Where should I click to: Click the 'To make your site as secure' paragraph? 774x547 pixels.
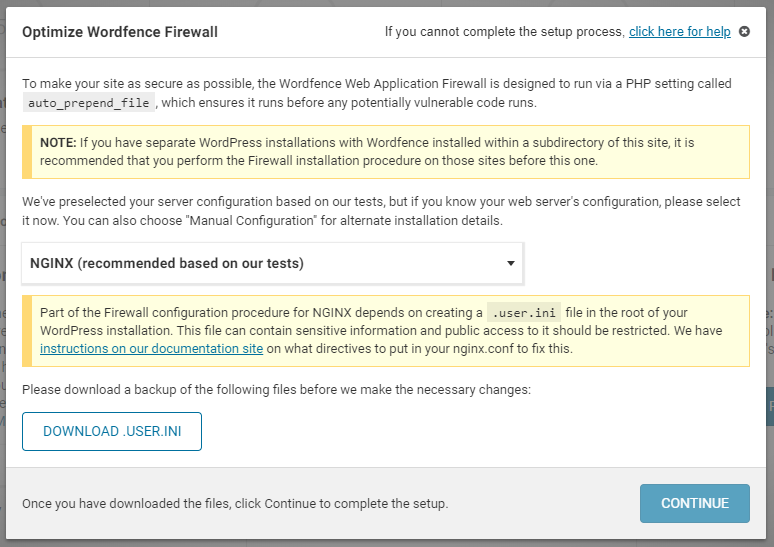point(377,93)
